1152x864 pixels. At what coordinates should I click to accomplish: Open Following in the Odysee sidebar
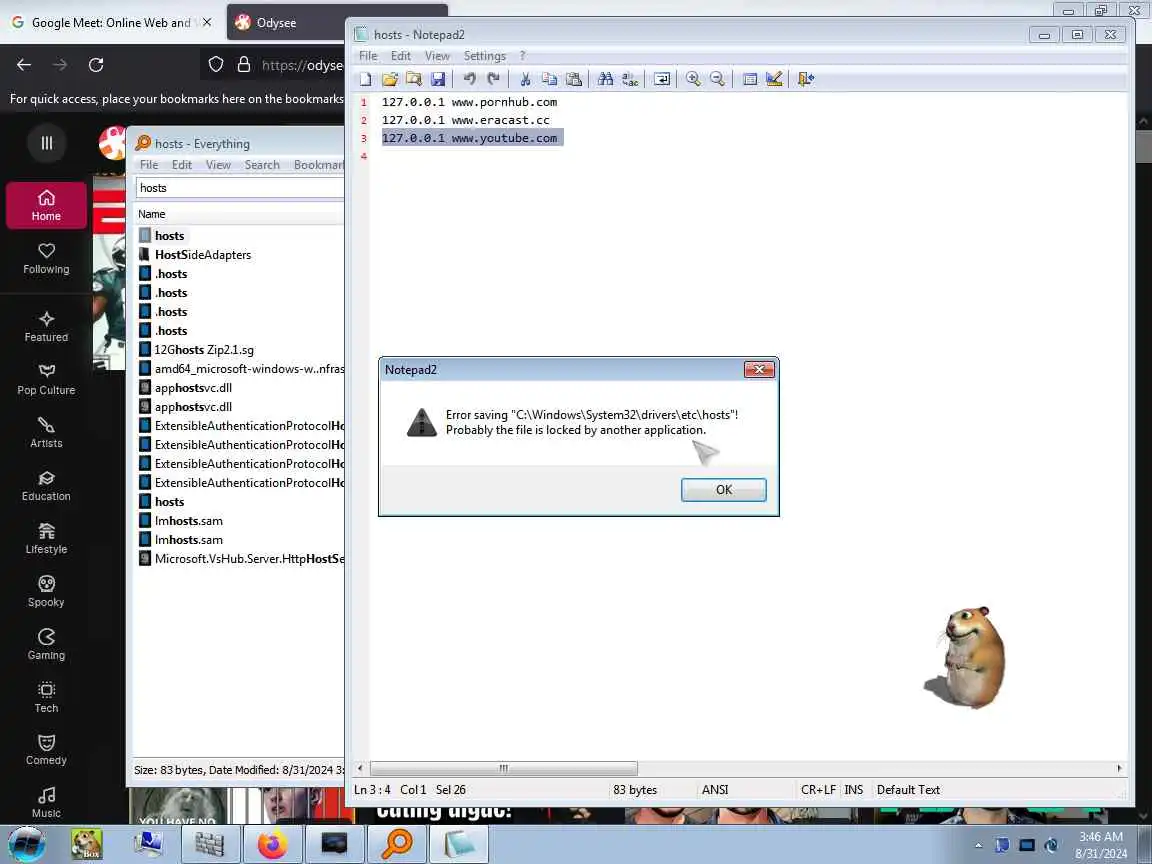[46, 259]
